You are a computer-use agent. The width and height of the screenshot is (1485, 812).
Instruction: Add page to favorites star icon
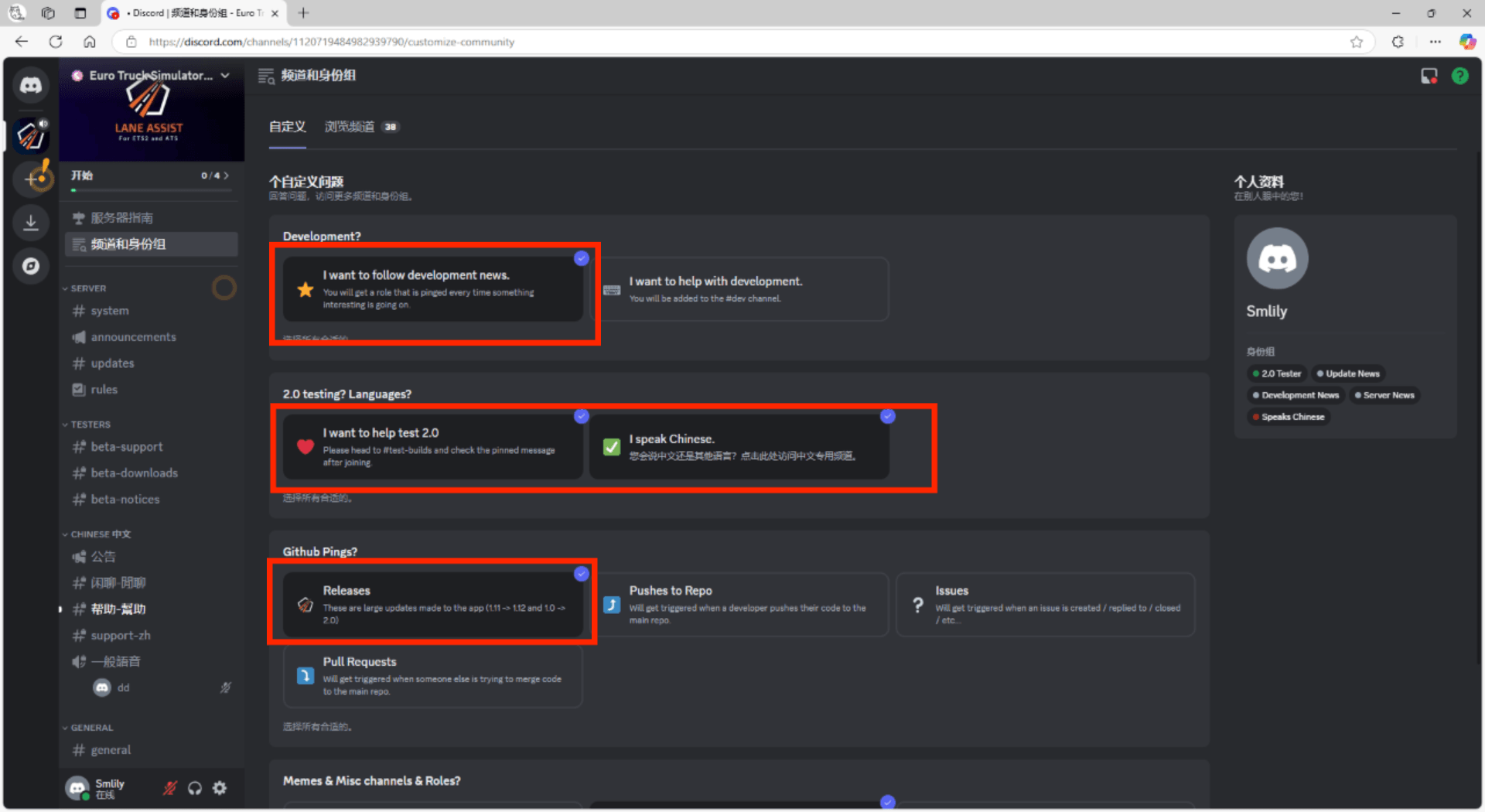point(1356,42)
